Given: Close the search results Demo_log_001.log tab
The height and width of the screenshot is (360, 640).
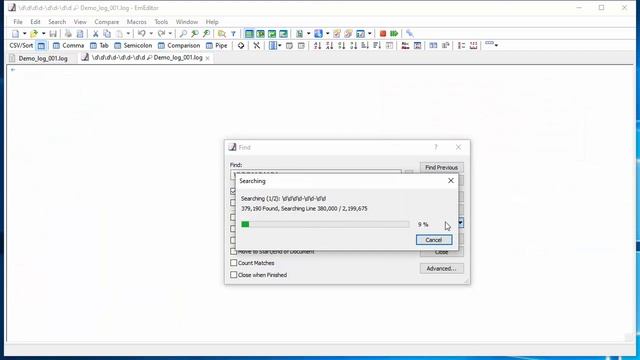Looking at the screenshot, I should point(208,58).
